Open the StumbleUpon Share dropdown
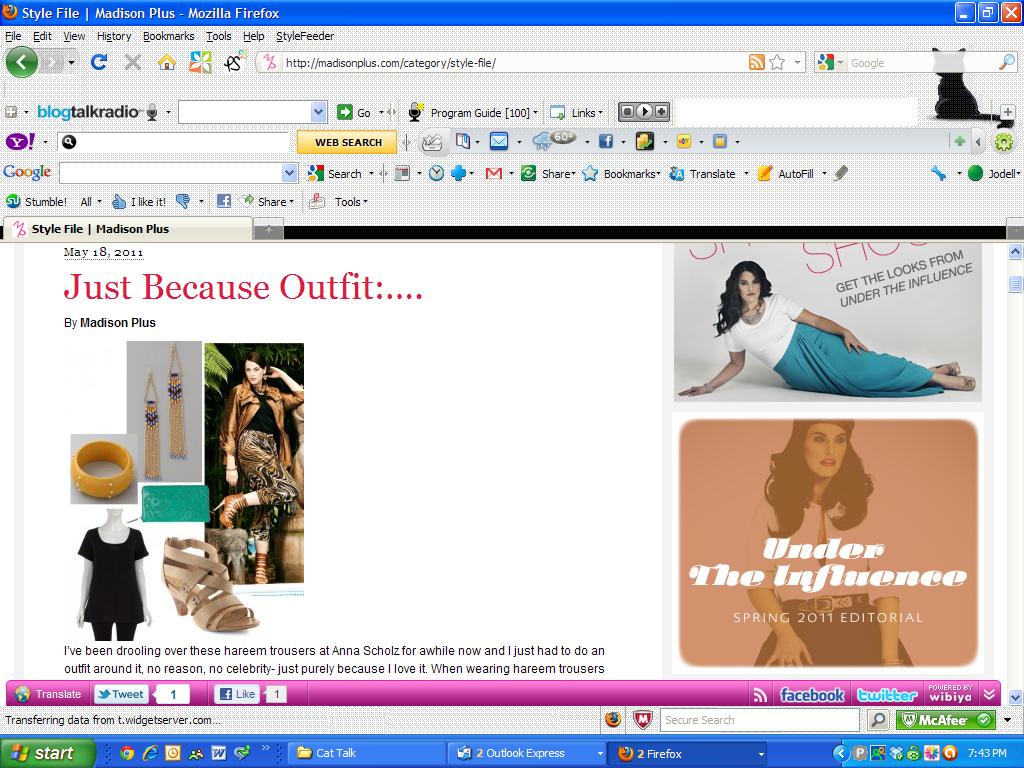1024x768 pixels. click(x=267, y=202)
